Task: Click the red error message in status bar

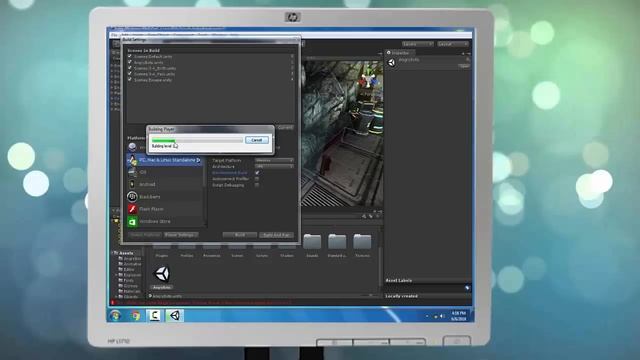Action: coord(201,303)
